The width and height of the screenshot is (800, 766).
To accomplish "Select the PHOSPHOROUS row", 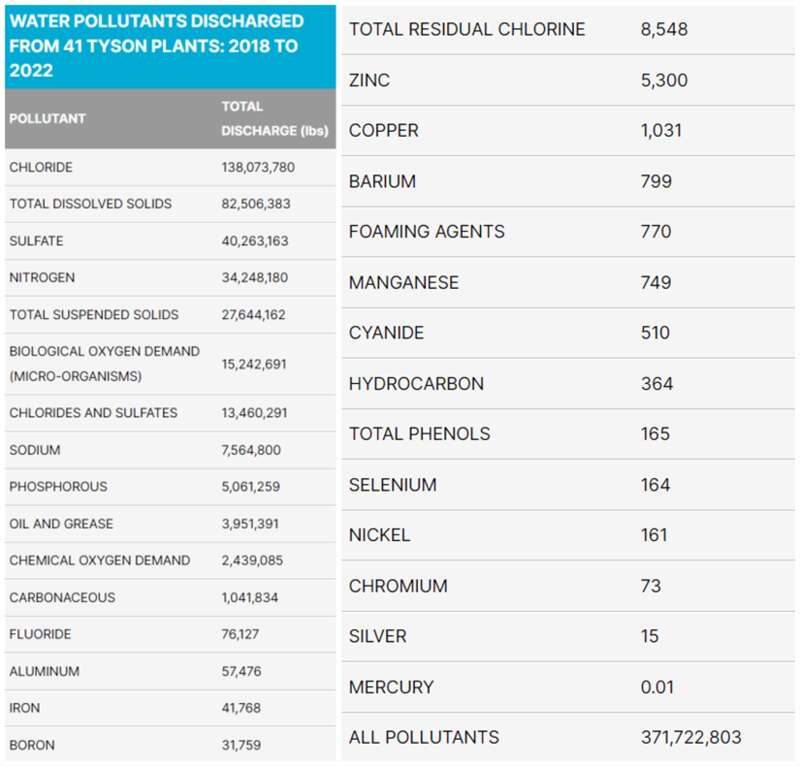I will 170,487.
